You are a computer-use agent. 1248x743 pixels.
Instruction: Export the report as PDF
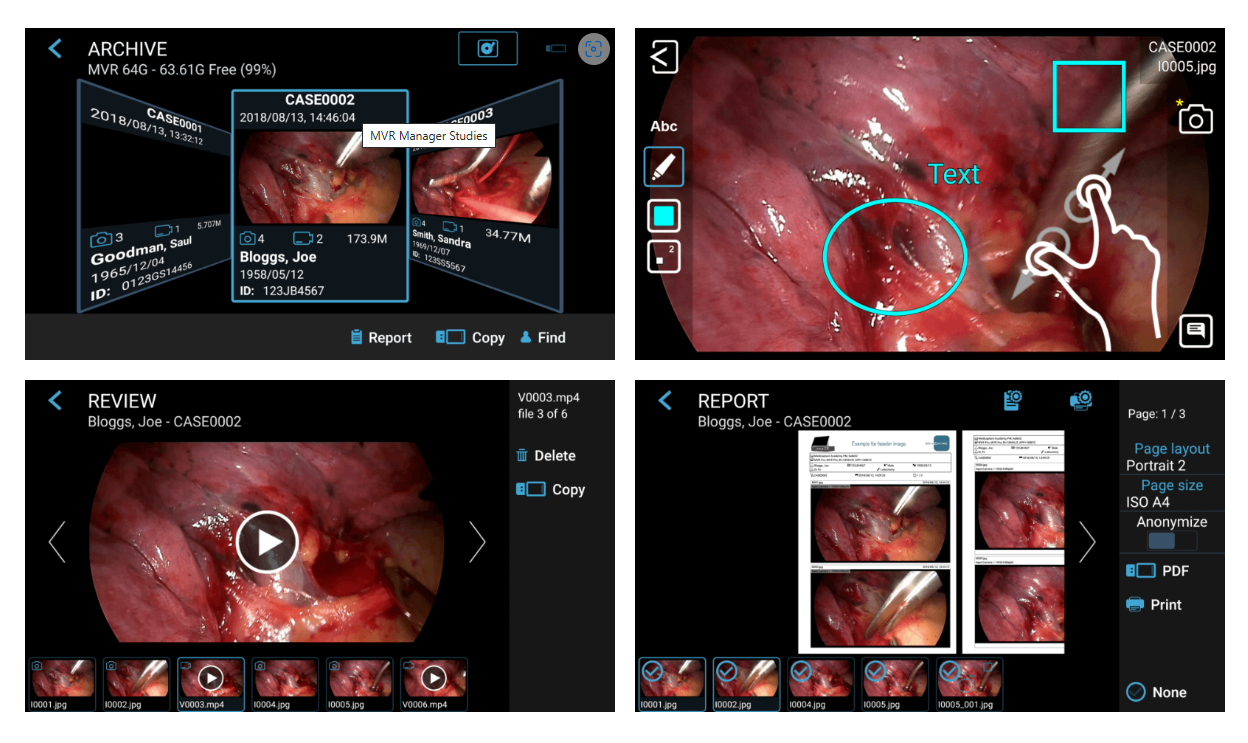[x=1157, y=571]
